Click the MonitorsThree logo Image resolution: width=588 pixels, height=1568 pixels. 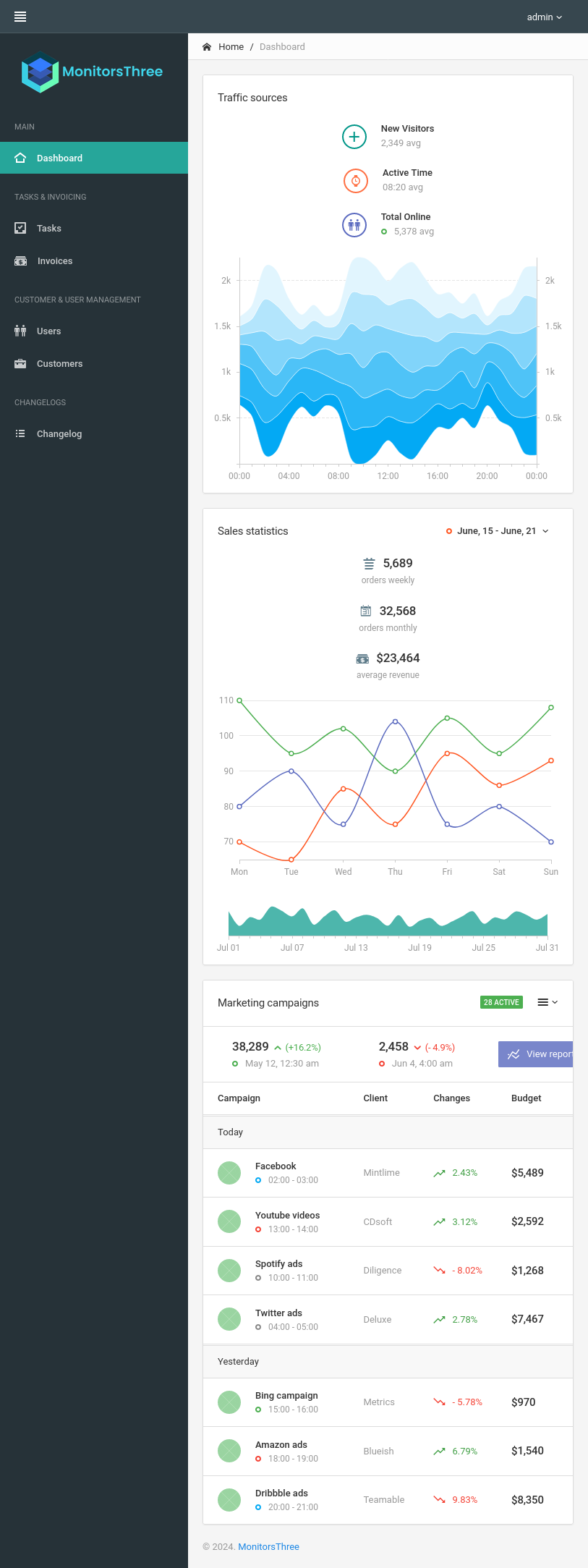(92, 72)
